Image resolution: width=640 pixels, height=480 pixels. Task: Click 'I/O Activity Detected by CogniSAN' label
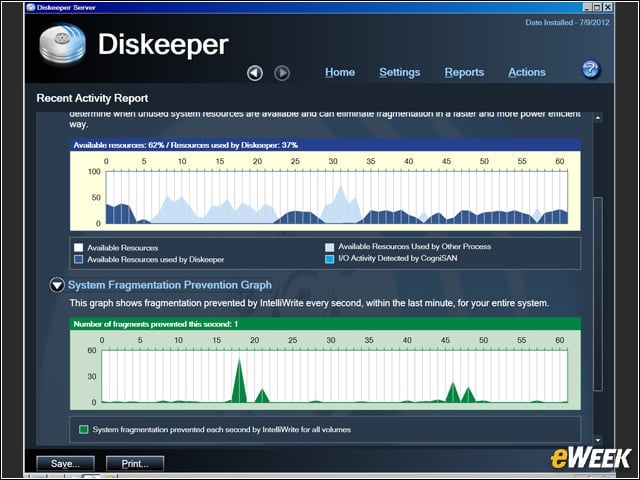pos(398,258)
